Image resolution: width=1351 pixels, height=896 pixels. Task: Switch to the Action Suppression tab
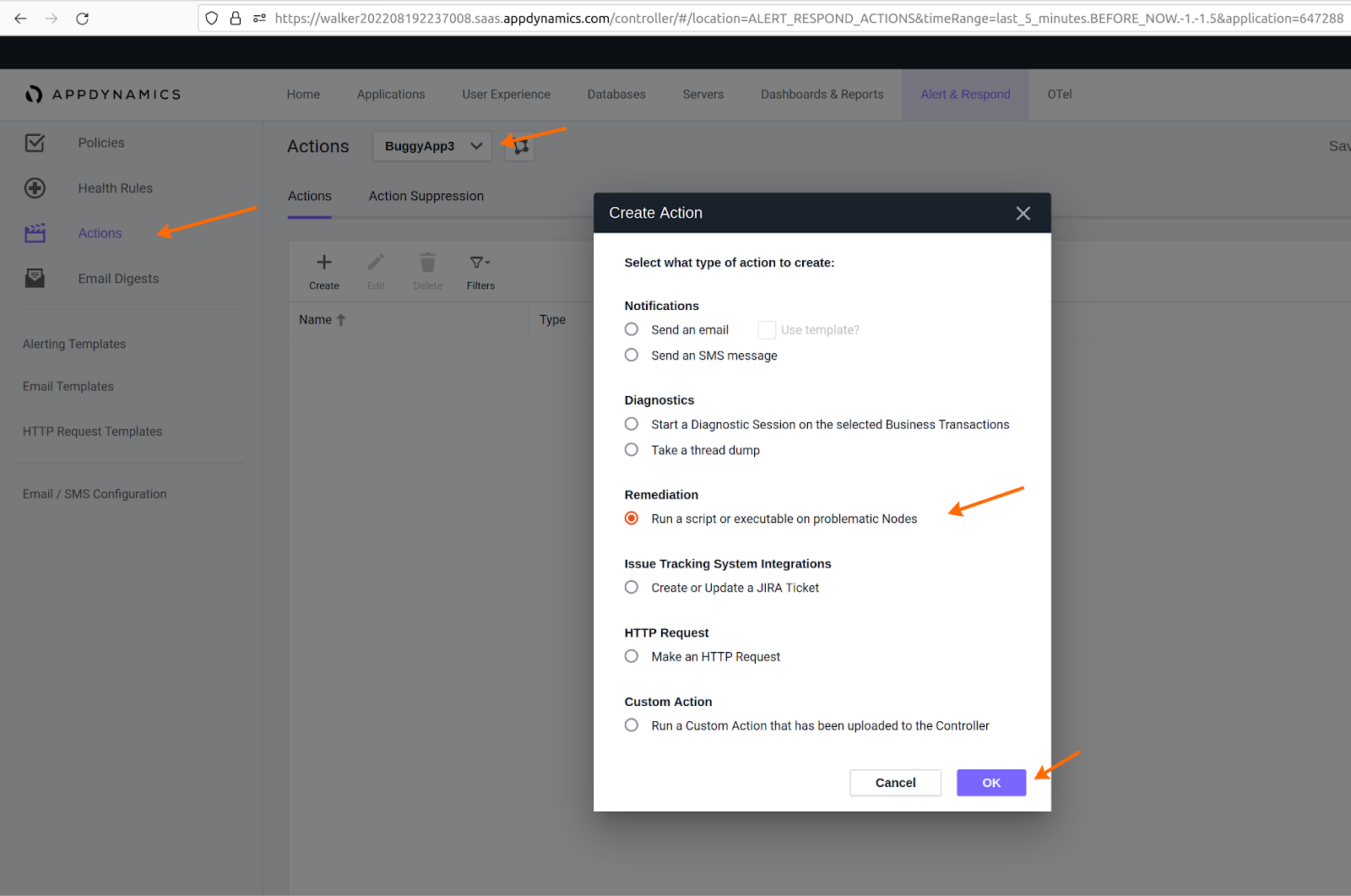[x=426, y=196]
